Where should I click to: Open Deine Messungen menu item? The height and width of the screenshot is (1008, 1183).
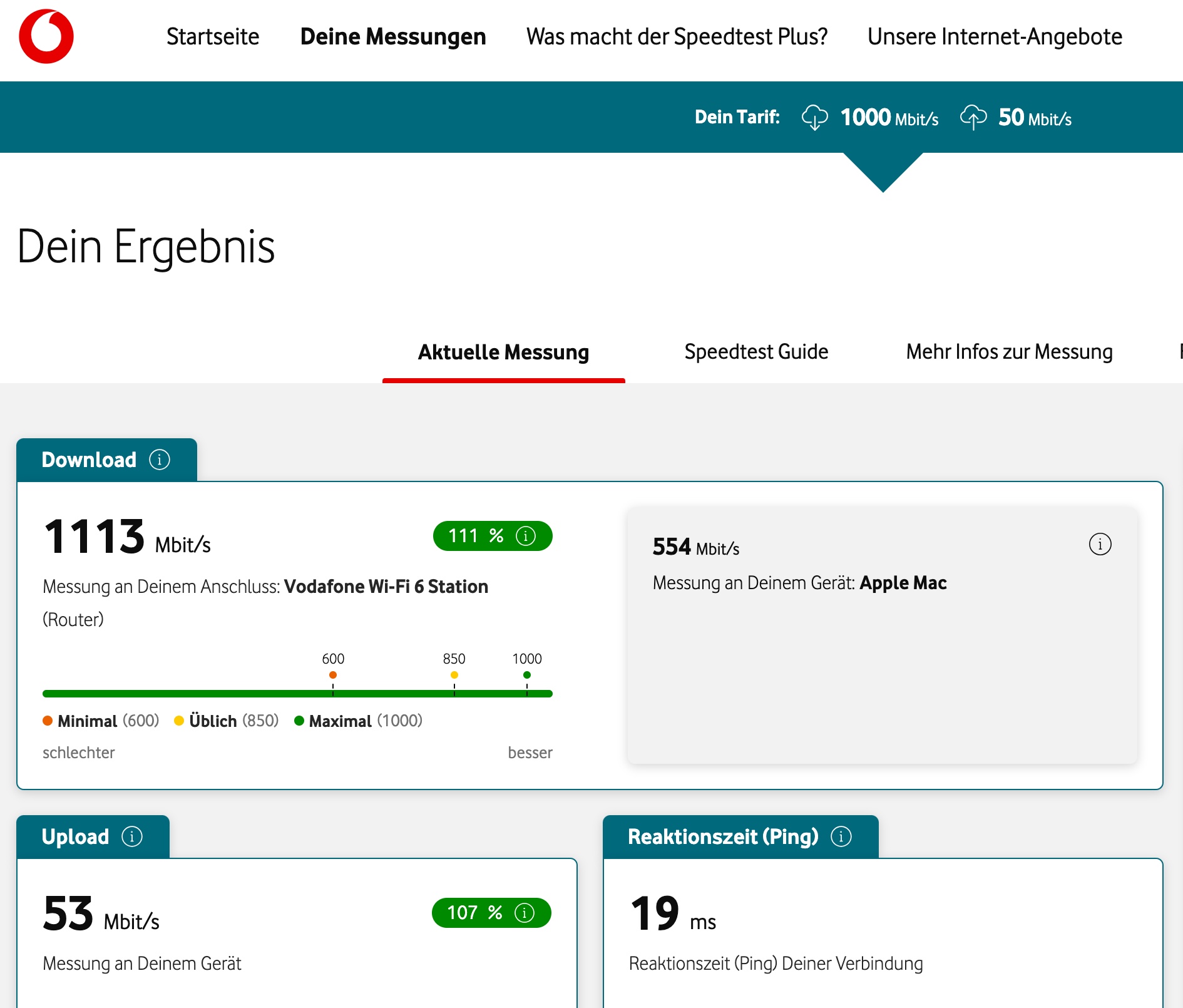[x=393, y=37]
